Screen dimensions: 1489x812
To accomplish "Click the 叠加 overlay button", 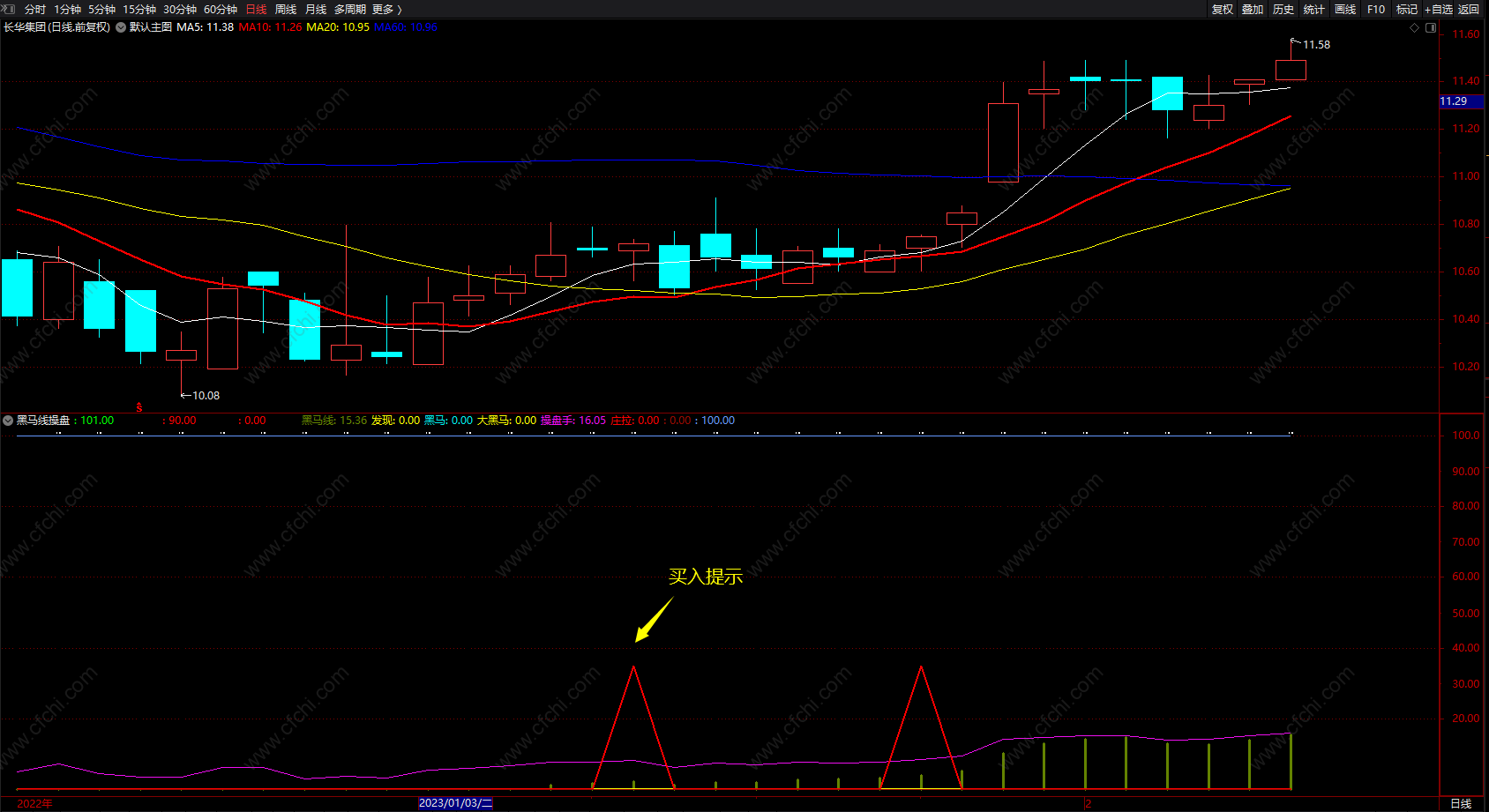I will point(1253,9).
